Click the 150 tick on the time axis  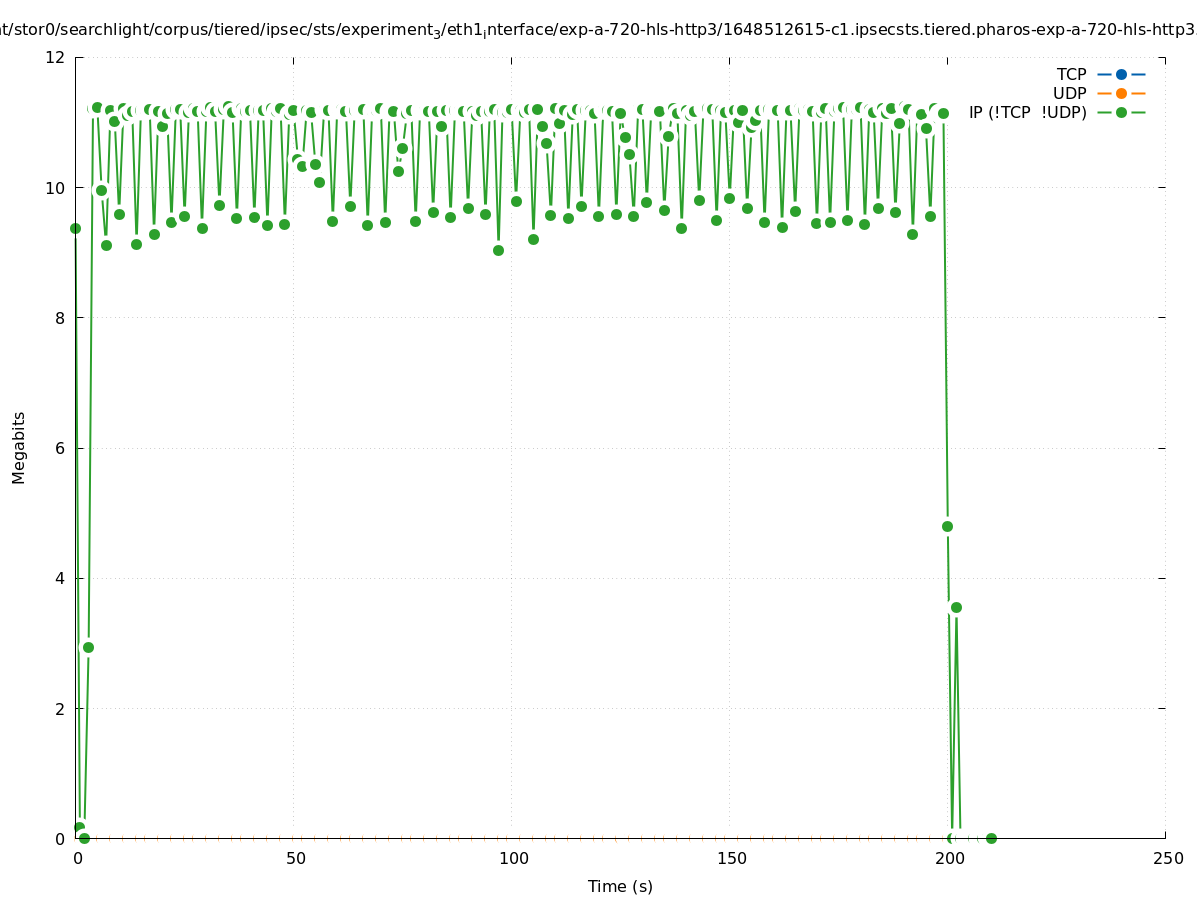(x=732, y=859)
